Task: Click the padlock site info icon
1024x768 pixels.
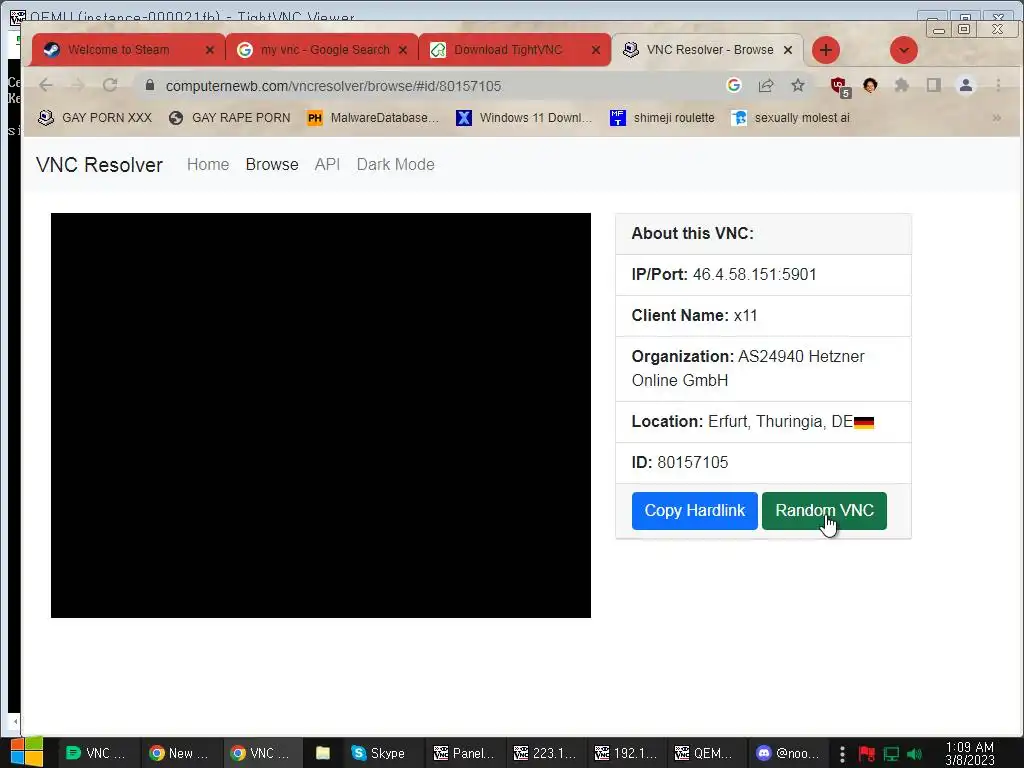Action: tap(150, 86)
